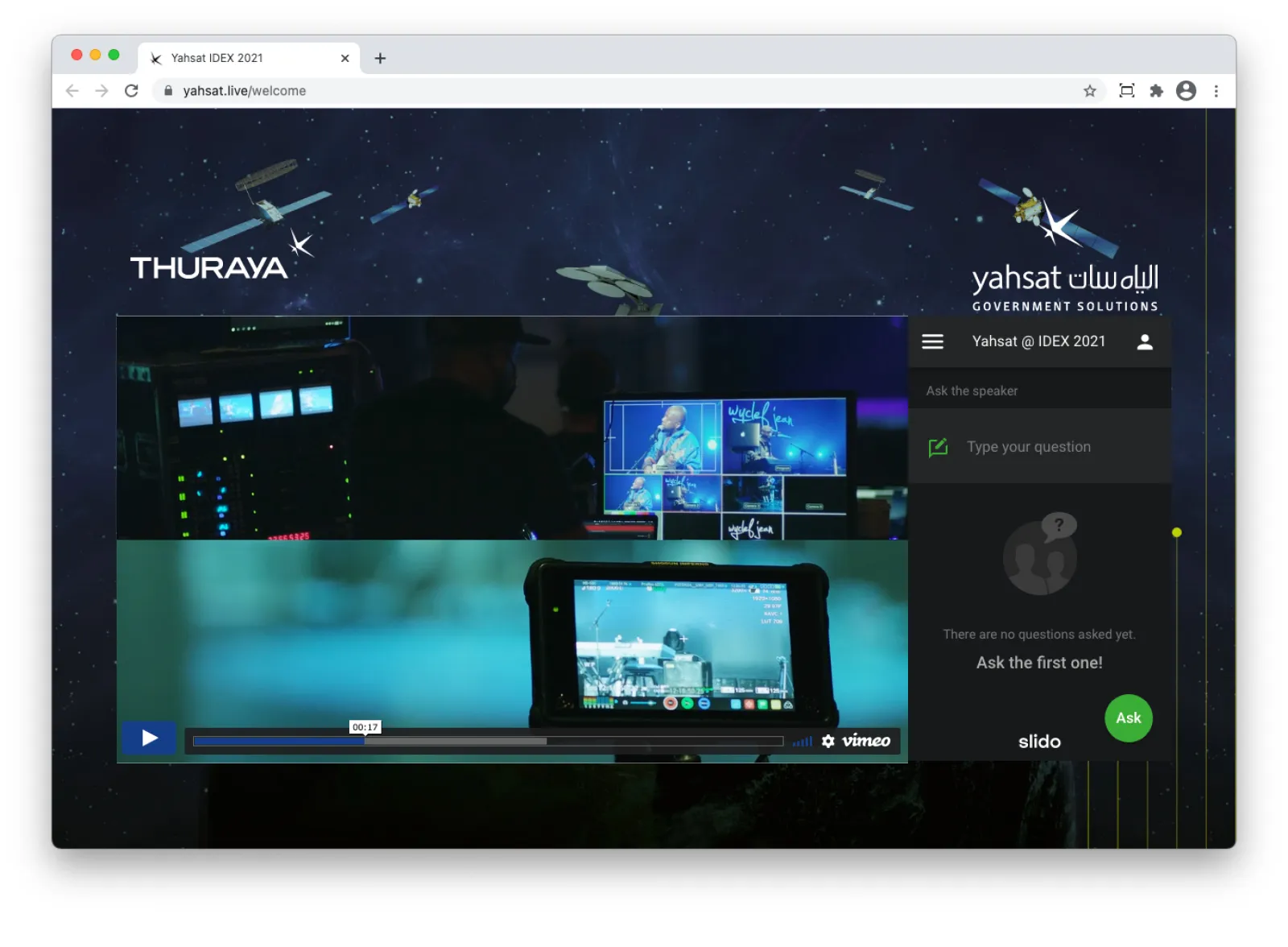The image size is (1288, 947).
Task: Click the green Ask button
Action: pyautogui.click(x=1129, y=718)
